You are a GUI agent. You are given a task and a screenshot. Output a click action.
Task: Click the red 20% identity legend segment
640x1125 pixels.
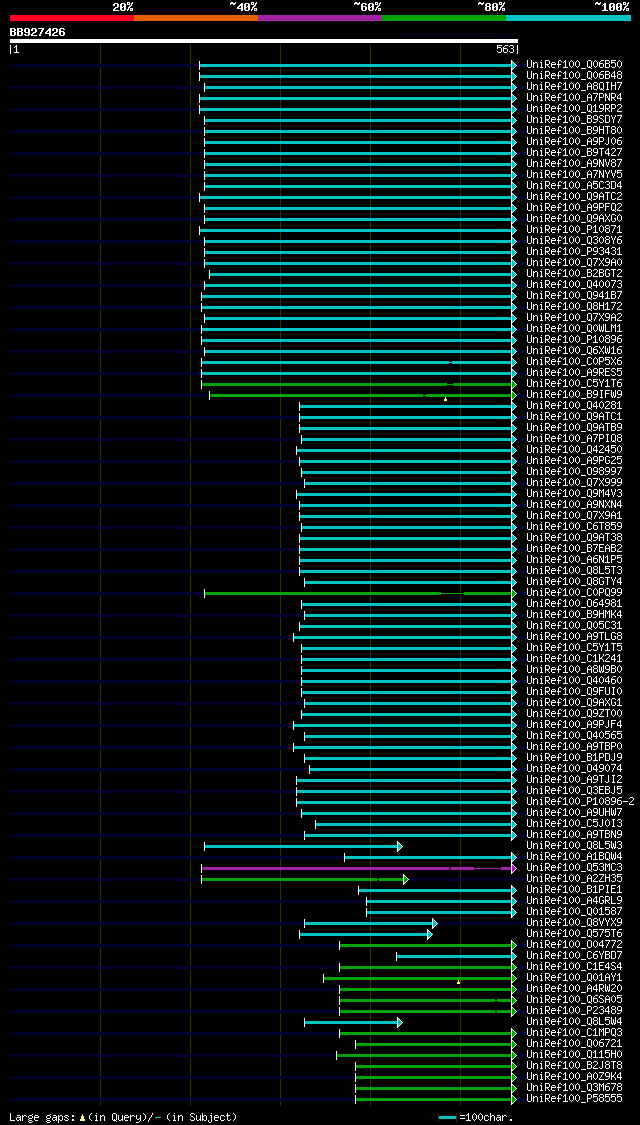pyautogui.click(x=72, y=17)
